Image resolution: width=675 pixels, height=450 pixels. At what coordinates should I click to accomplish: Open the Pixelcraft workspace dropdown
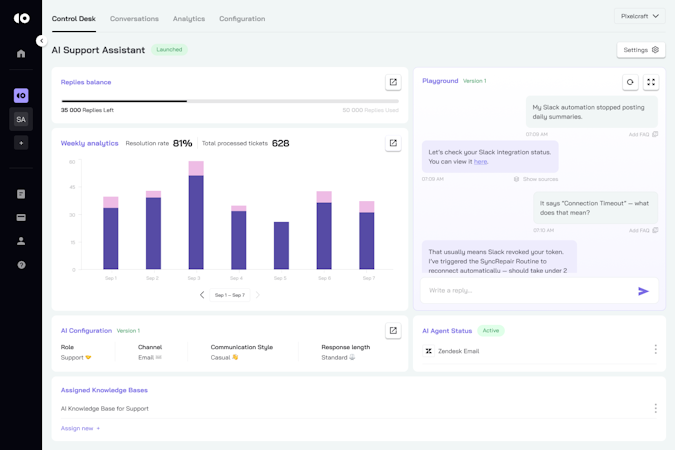coord(640,16)
